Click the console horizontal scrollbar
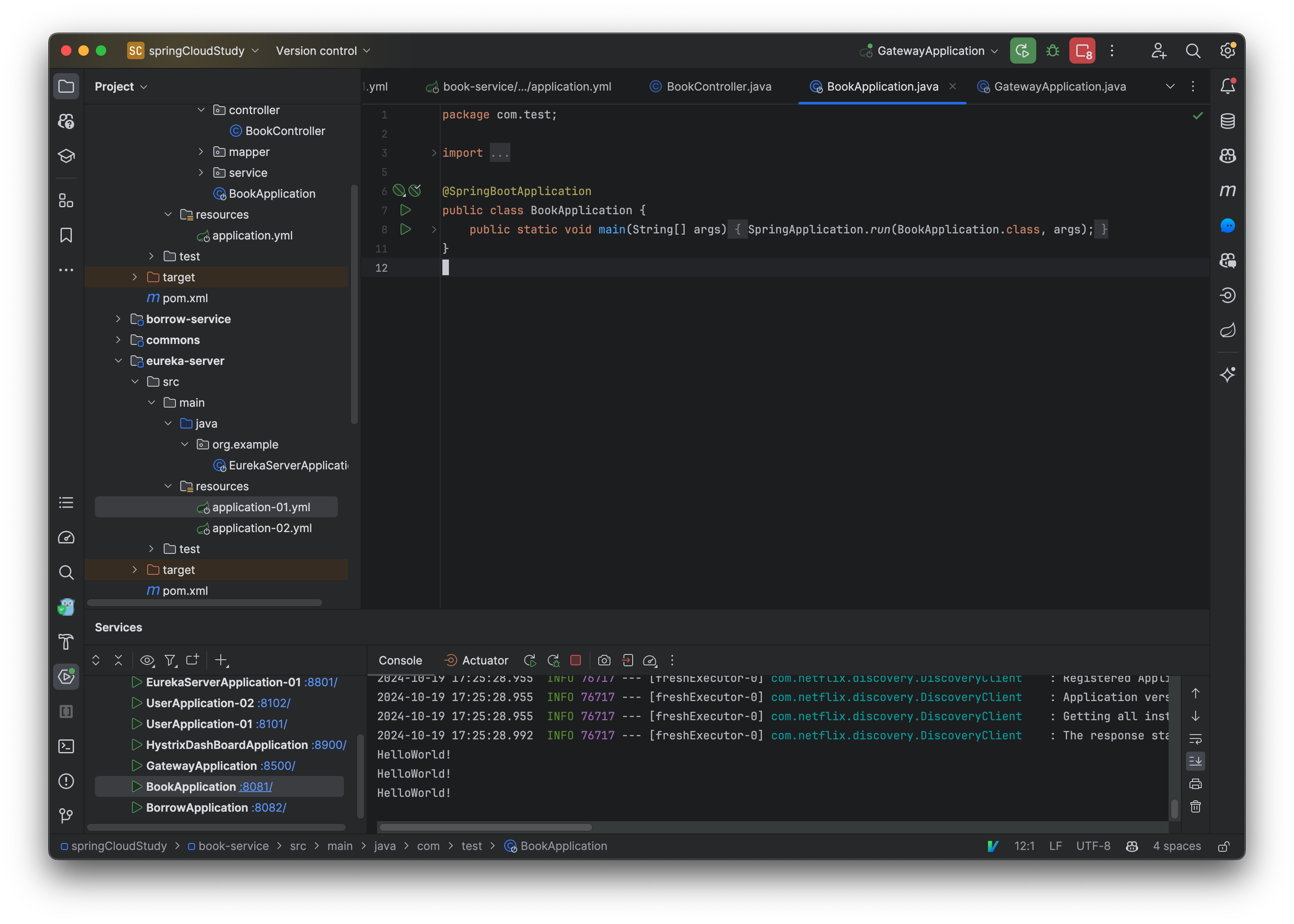The height and width of the screenshot is (924, 1294). (x=485, y=827)
